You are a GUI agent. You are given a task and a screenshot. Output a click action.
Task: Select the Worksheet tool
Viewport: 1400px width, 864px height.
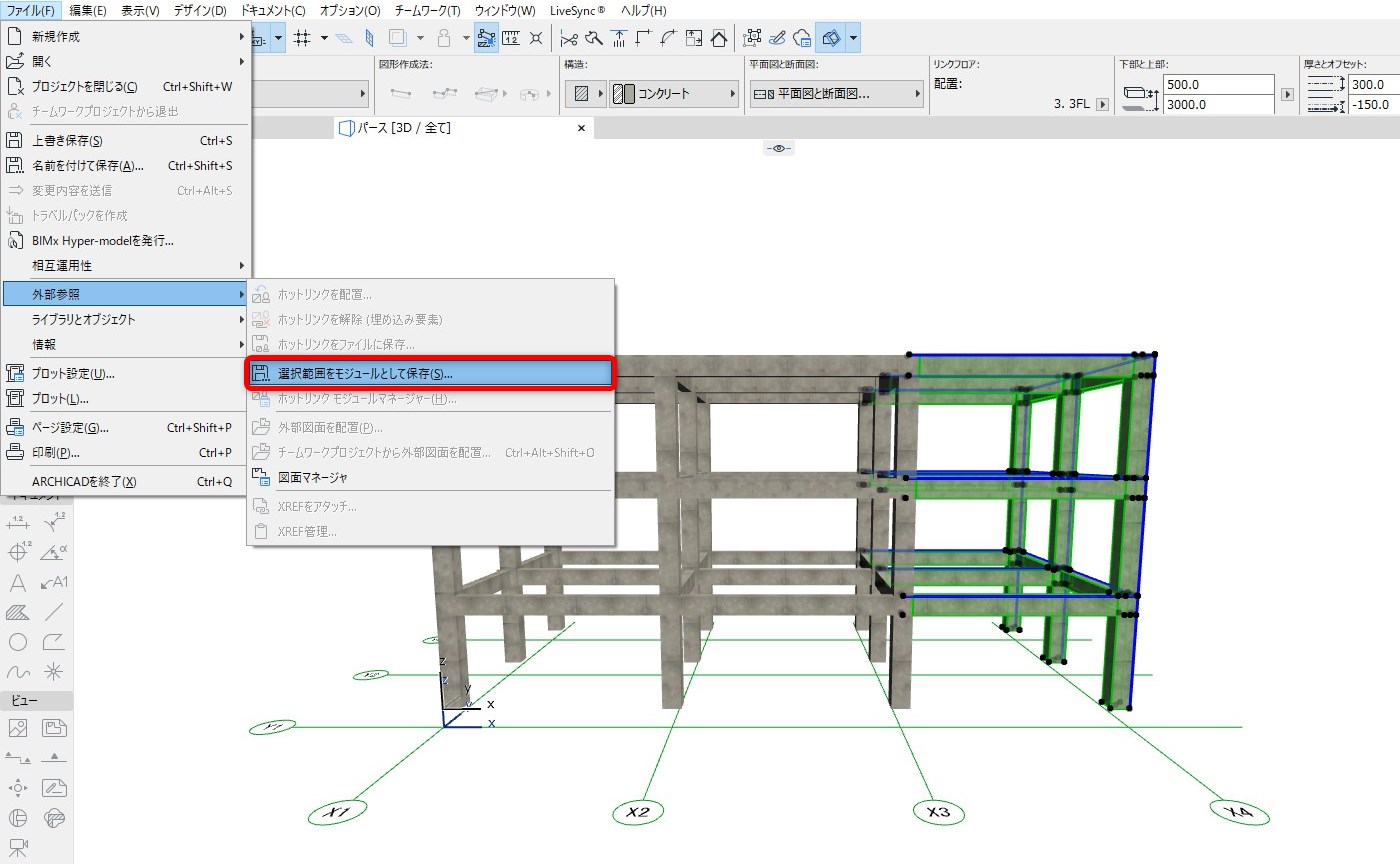pyautogui.click(x=54, y=788)
